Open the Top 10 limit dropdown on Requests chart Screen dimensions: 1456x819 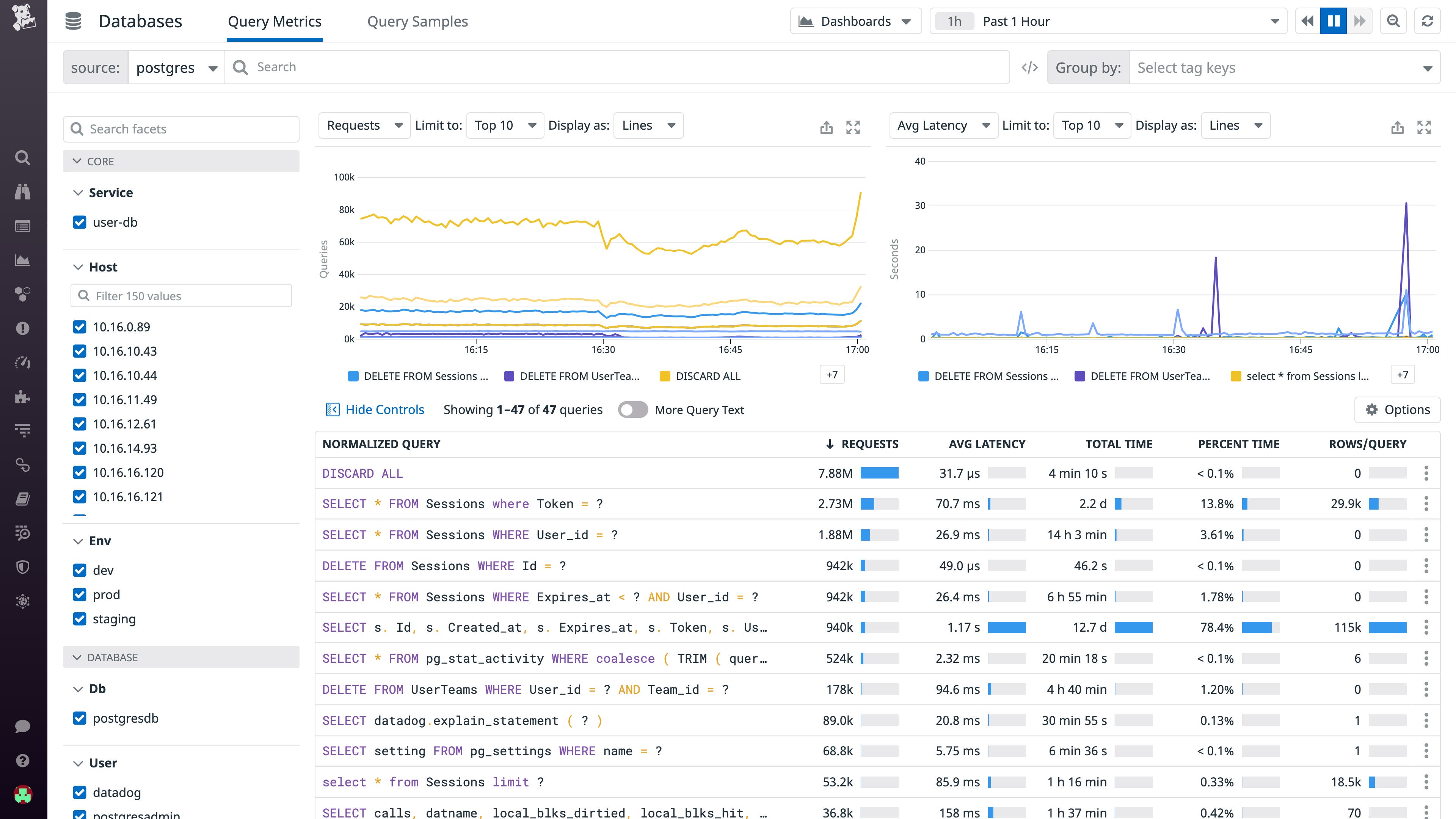[x=505, y=125]
